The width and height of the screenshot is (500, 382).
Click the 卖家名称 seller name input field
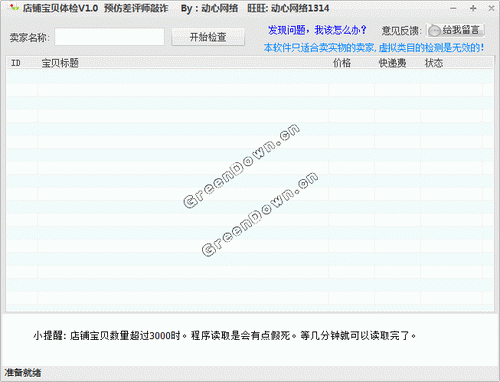click(109, 37)
